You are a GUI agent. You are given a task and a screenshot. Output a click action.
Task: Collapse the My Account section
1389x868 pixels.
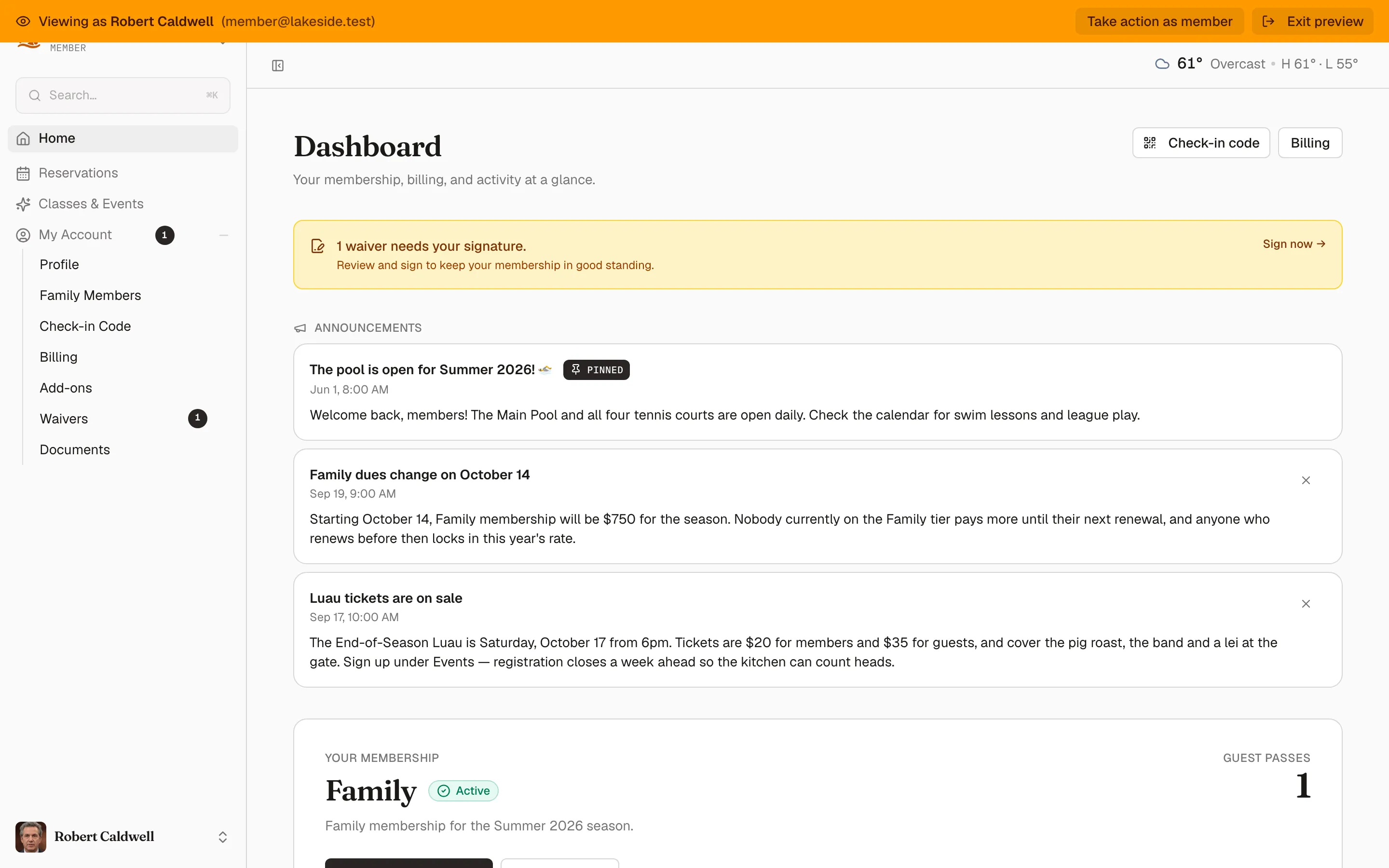point(224,235)
